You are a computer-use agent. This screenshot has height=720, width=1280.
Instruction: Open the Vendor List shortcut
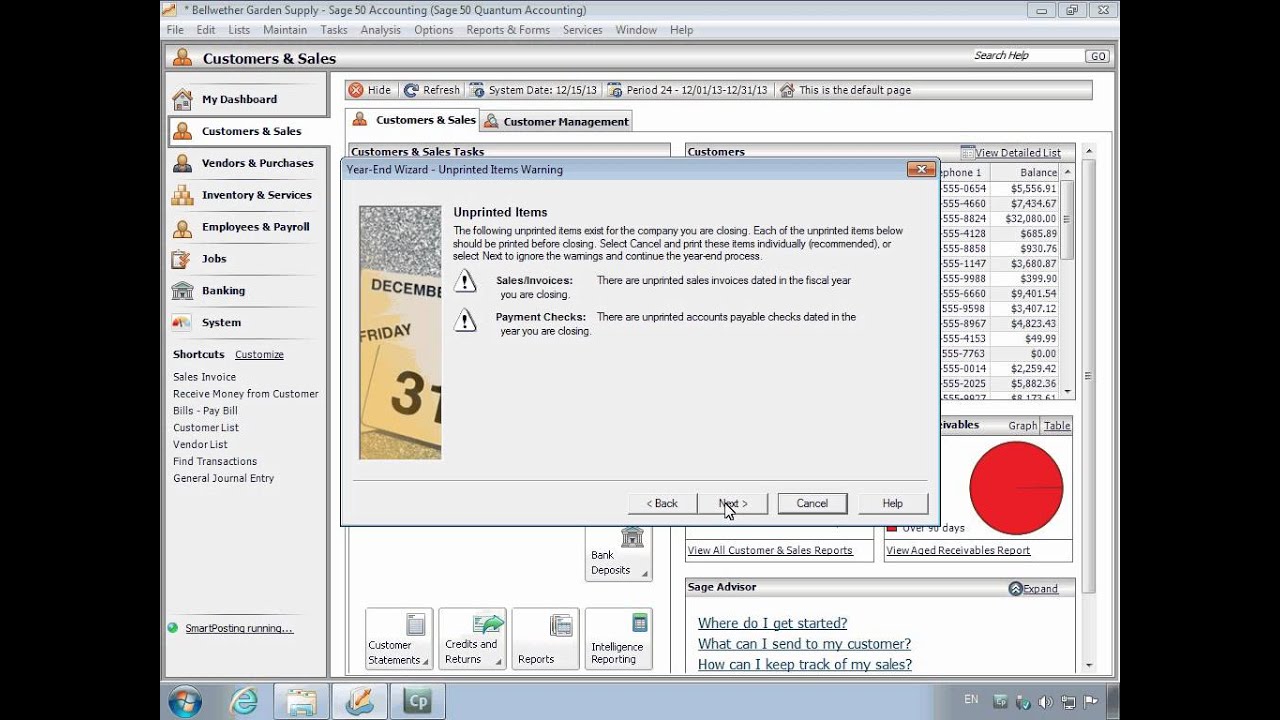click(x=200, y=444)
